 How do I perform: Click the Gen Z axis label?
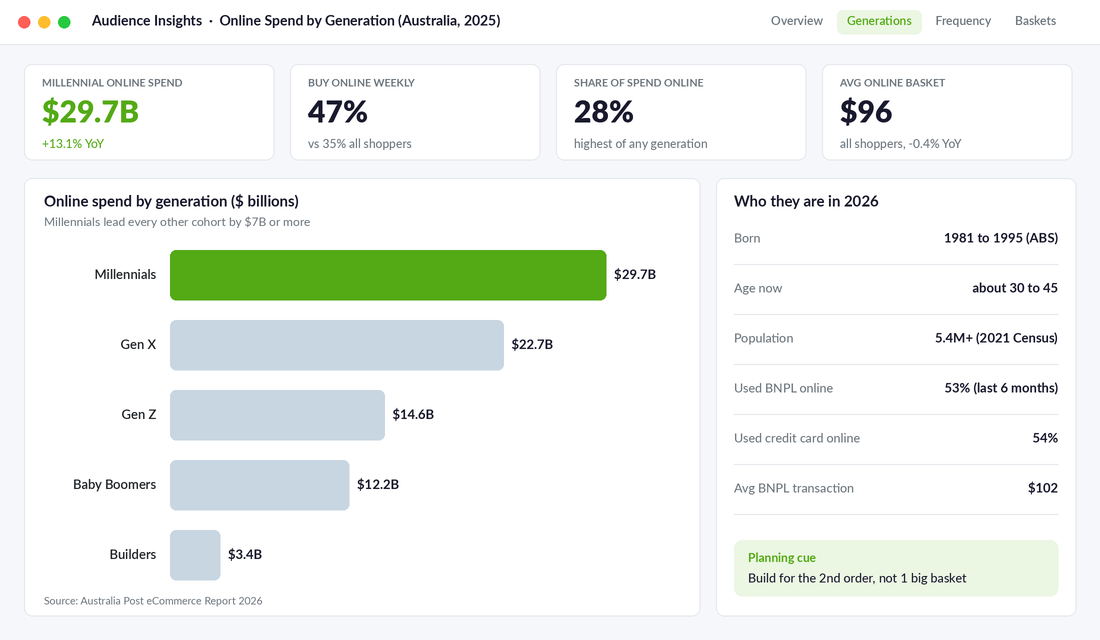click(139, 415)
